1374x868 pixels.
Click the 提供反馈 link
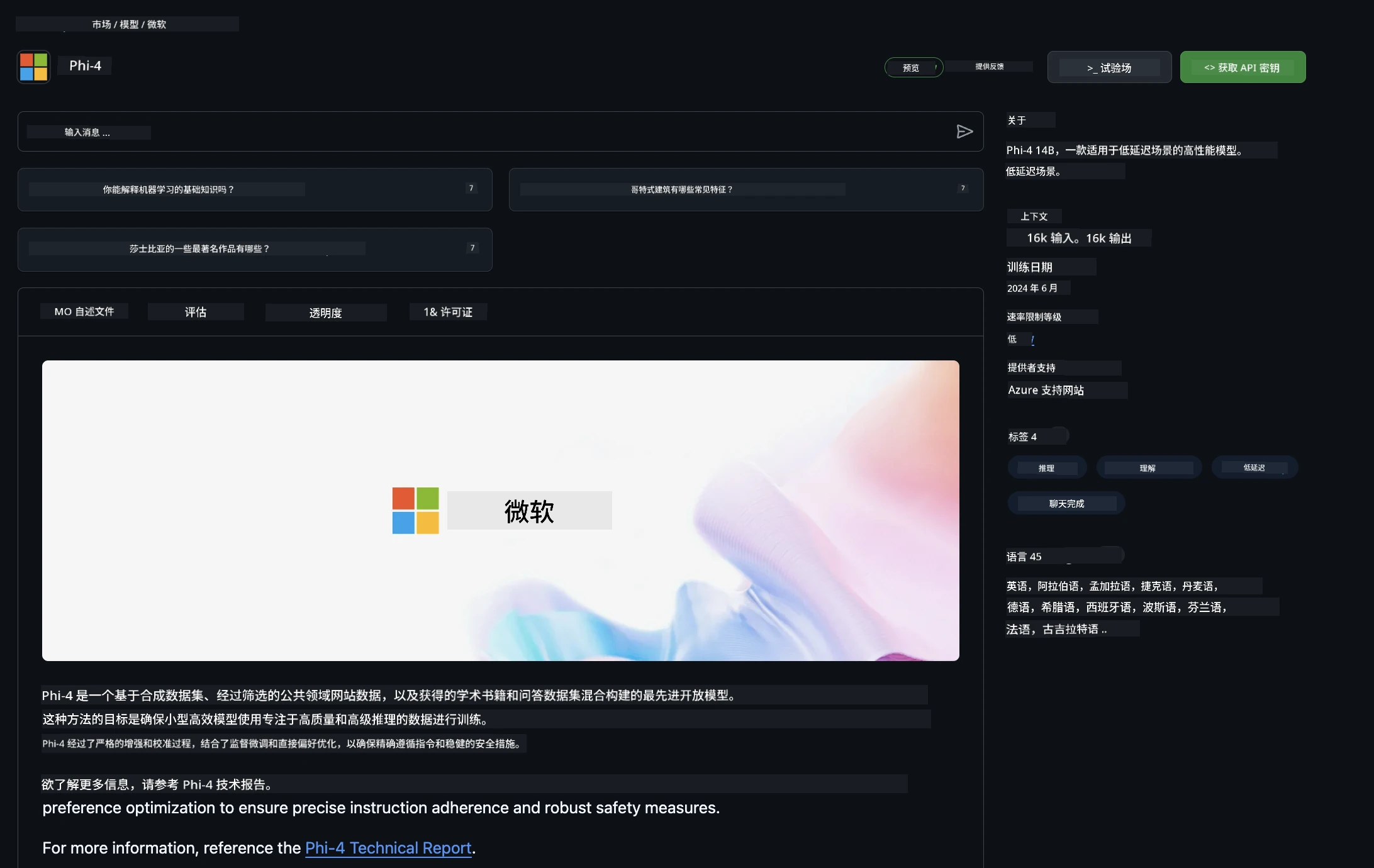point(990,67)
